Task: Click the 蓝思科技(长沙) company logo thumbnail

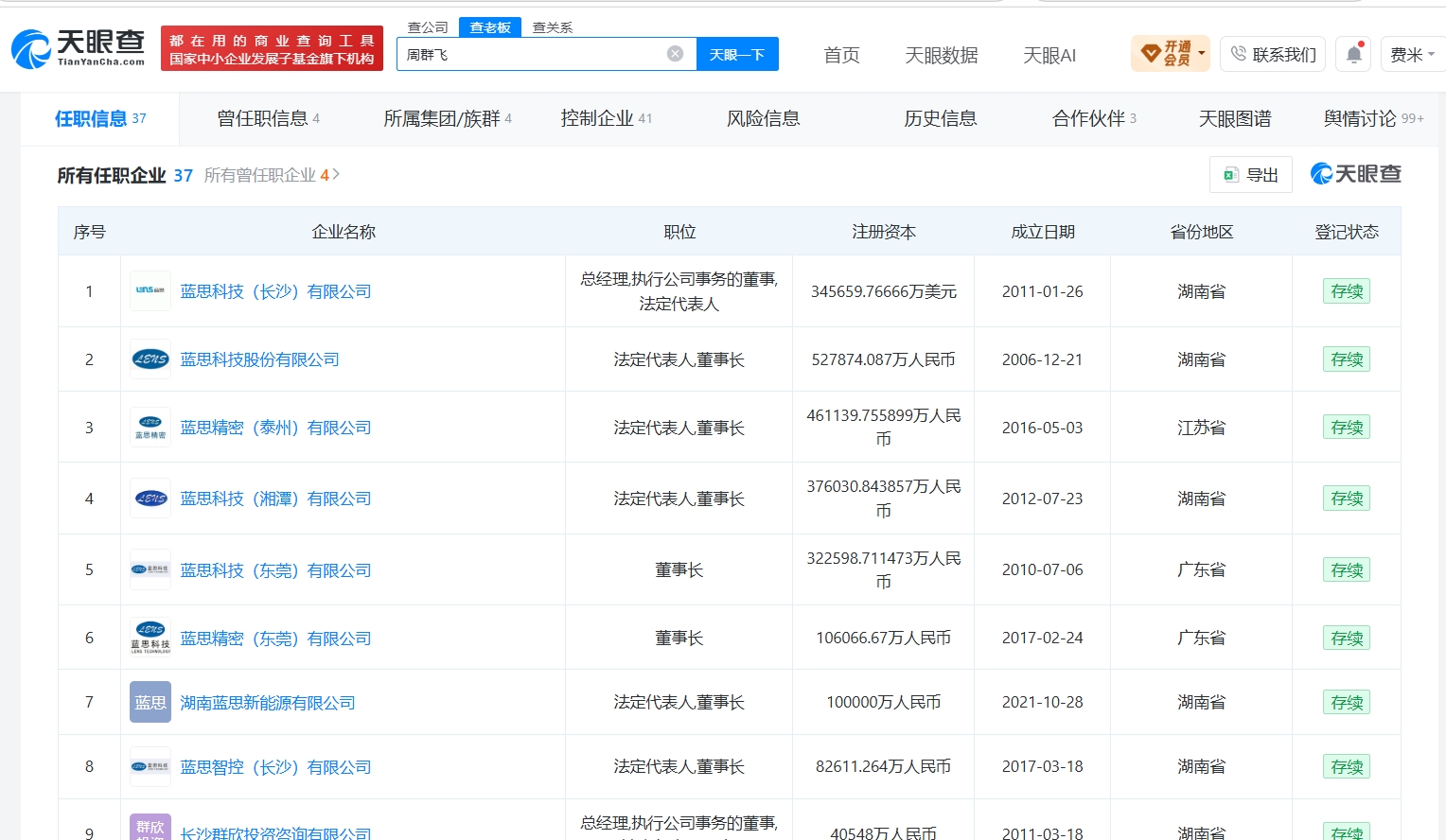Action: click(150, 291)
